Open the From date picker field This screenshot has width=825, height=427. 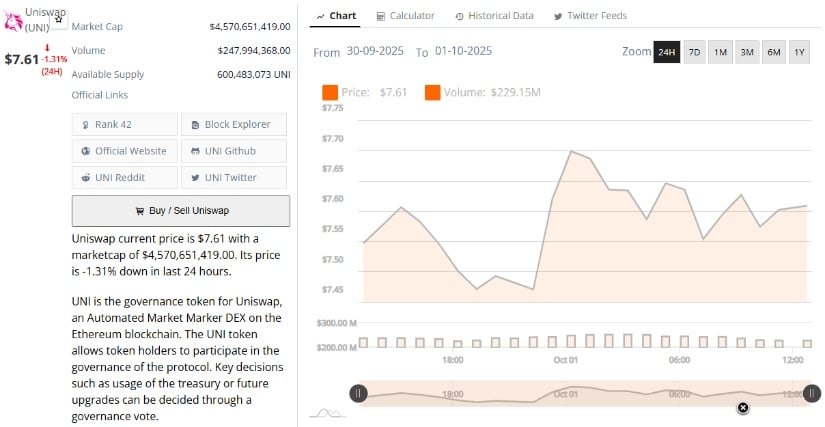pos(376,52)
